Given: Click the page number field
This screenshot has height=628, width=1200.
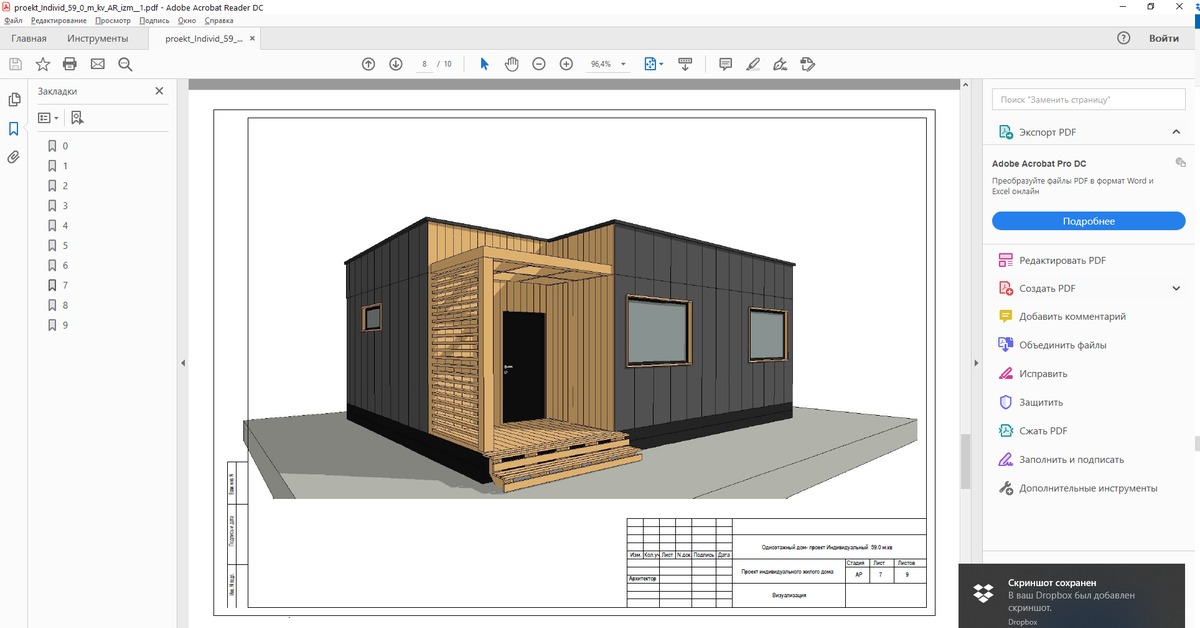Looking at the screenshot, I should click(x=424, y=64).
